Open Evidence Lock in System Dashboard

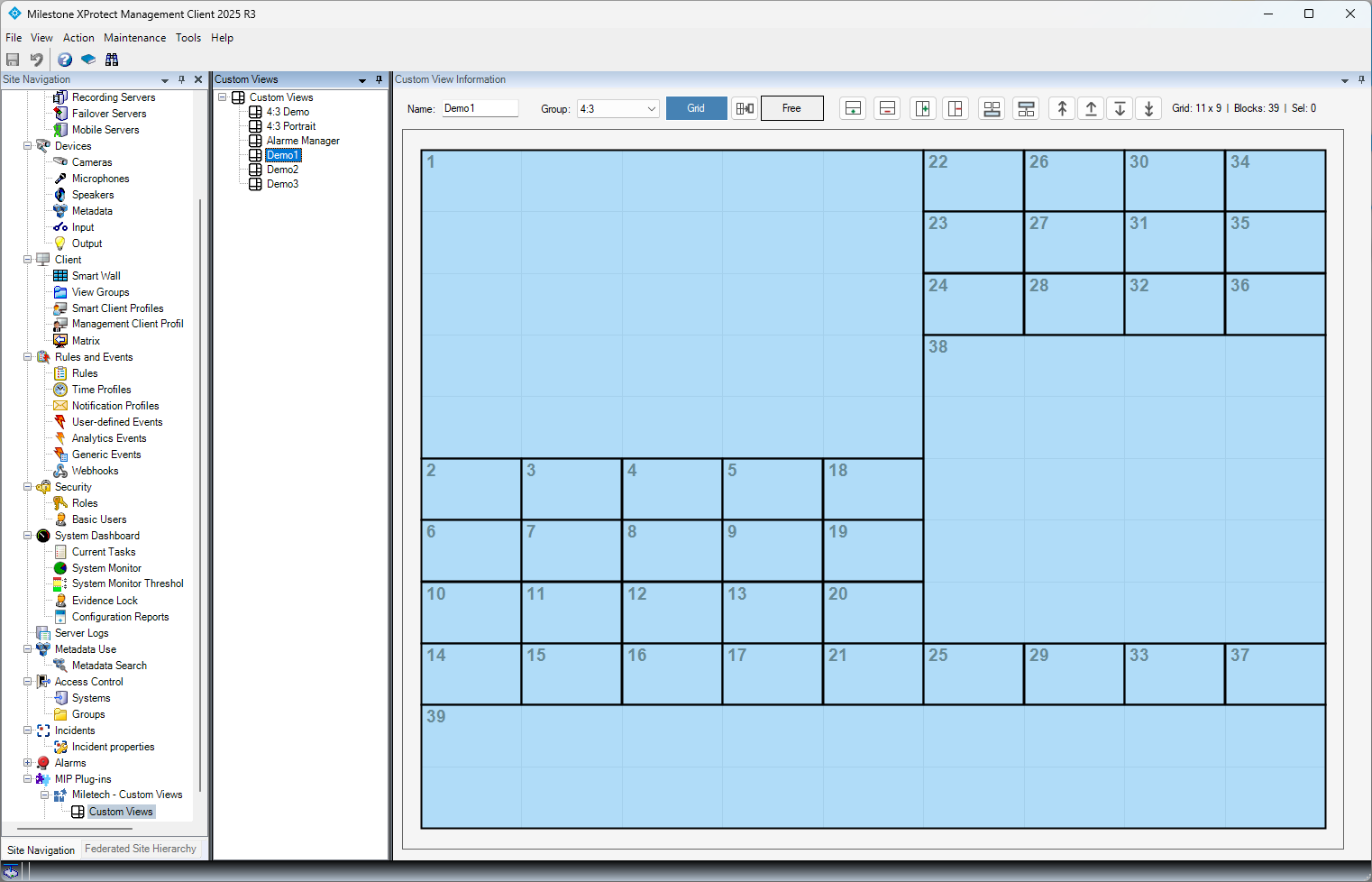point(105,601)
